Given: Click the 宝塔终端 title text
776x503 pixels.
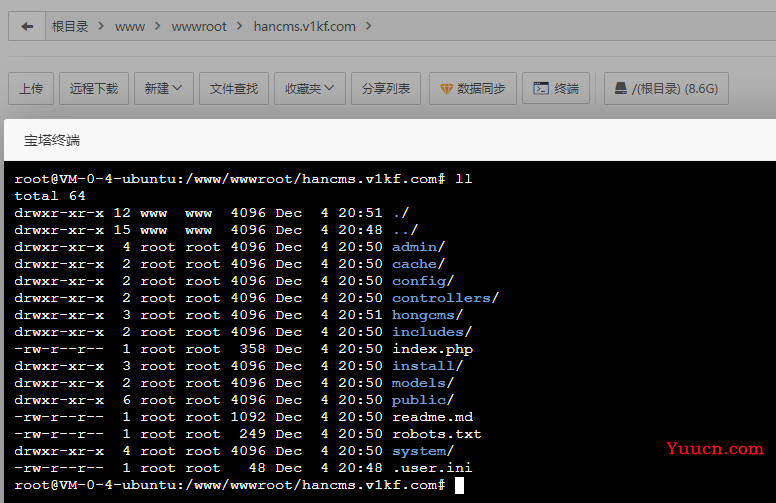Looking at the screenshot, I should coord(52,141).
